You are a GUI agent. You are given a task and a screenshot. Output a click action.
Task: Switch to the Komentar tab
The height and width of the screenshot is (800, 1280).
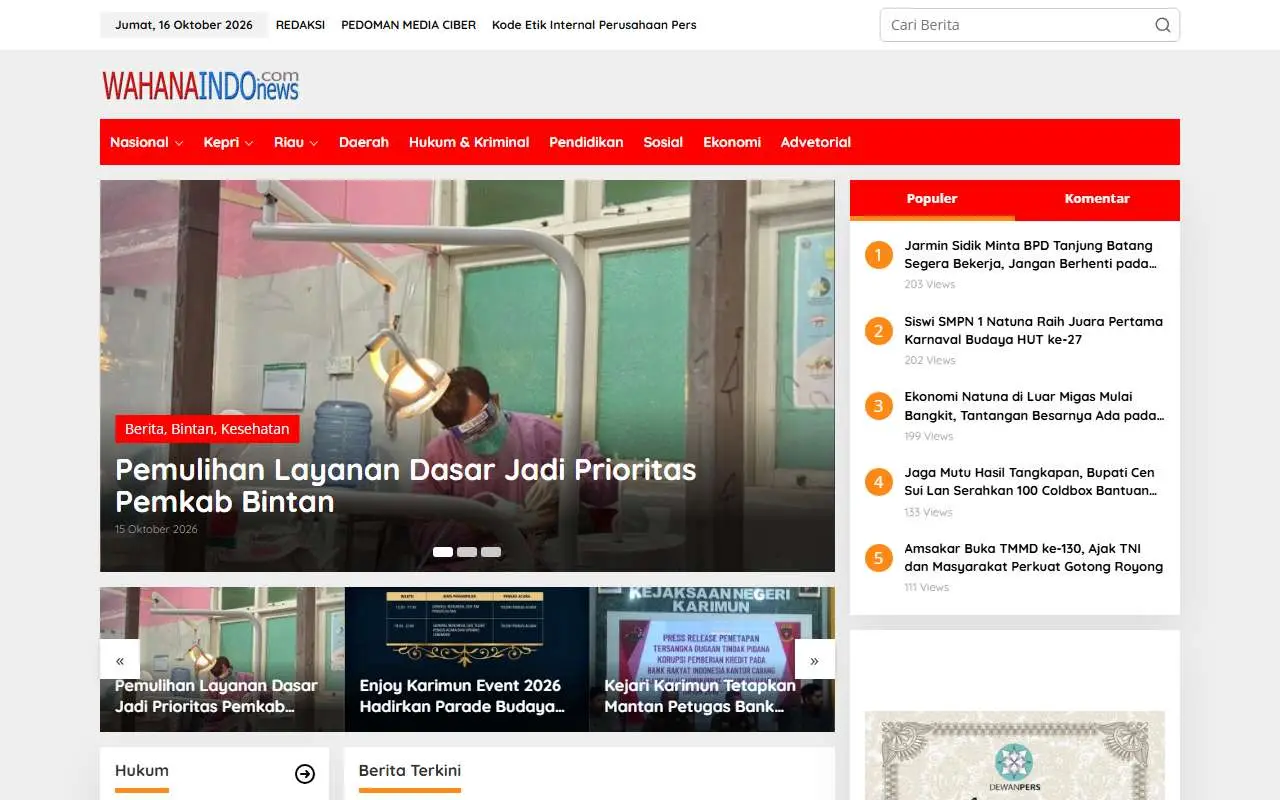1097,199
